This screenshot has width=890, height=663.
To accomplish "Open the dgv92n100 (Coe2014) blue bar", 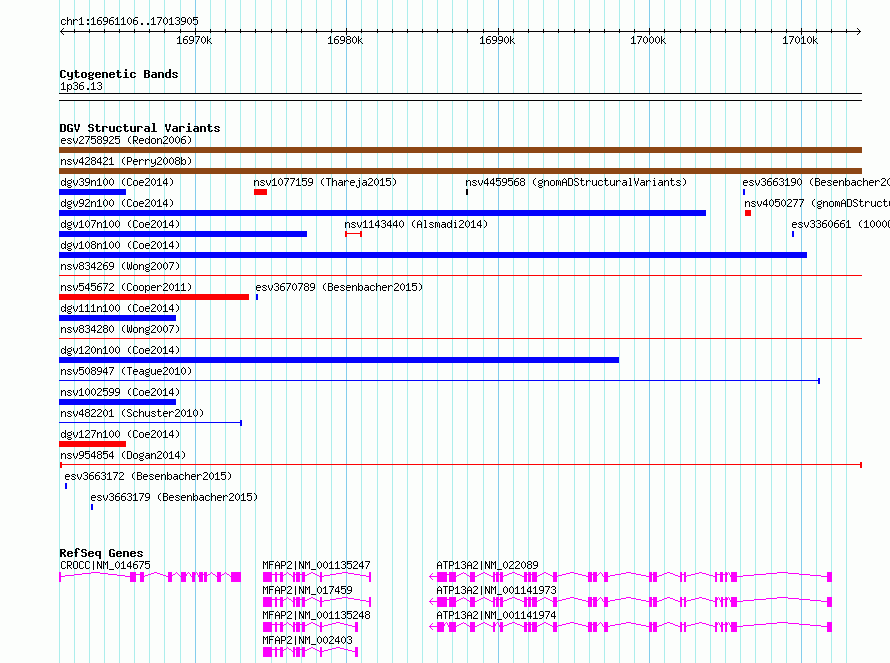I will (x=383, y=213).
